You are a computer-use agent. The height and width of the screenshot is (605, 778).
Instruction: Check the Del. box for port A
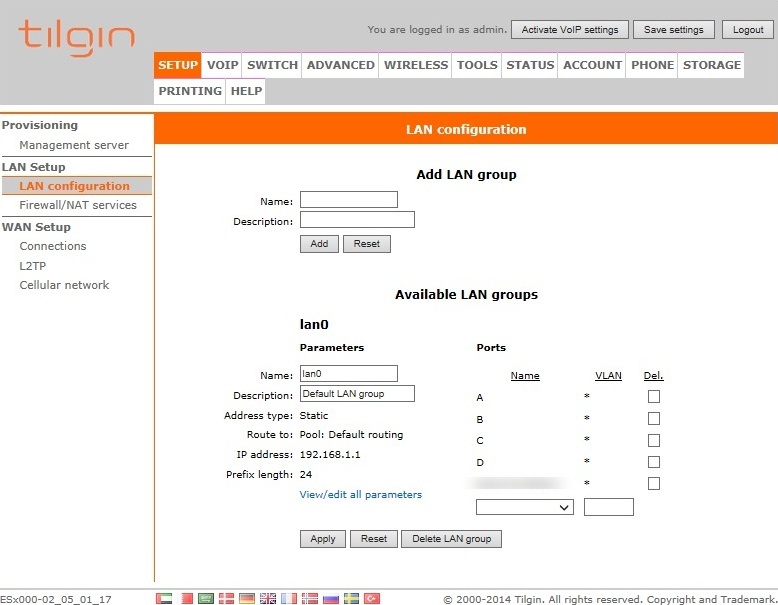coord(653,396)
